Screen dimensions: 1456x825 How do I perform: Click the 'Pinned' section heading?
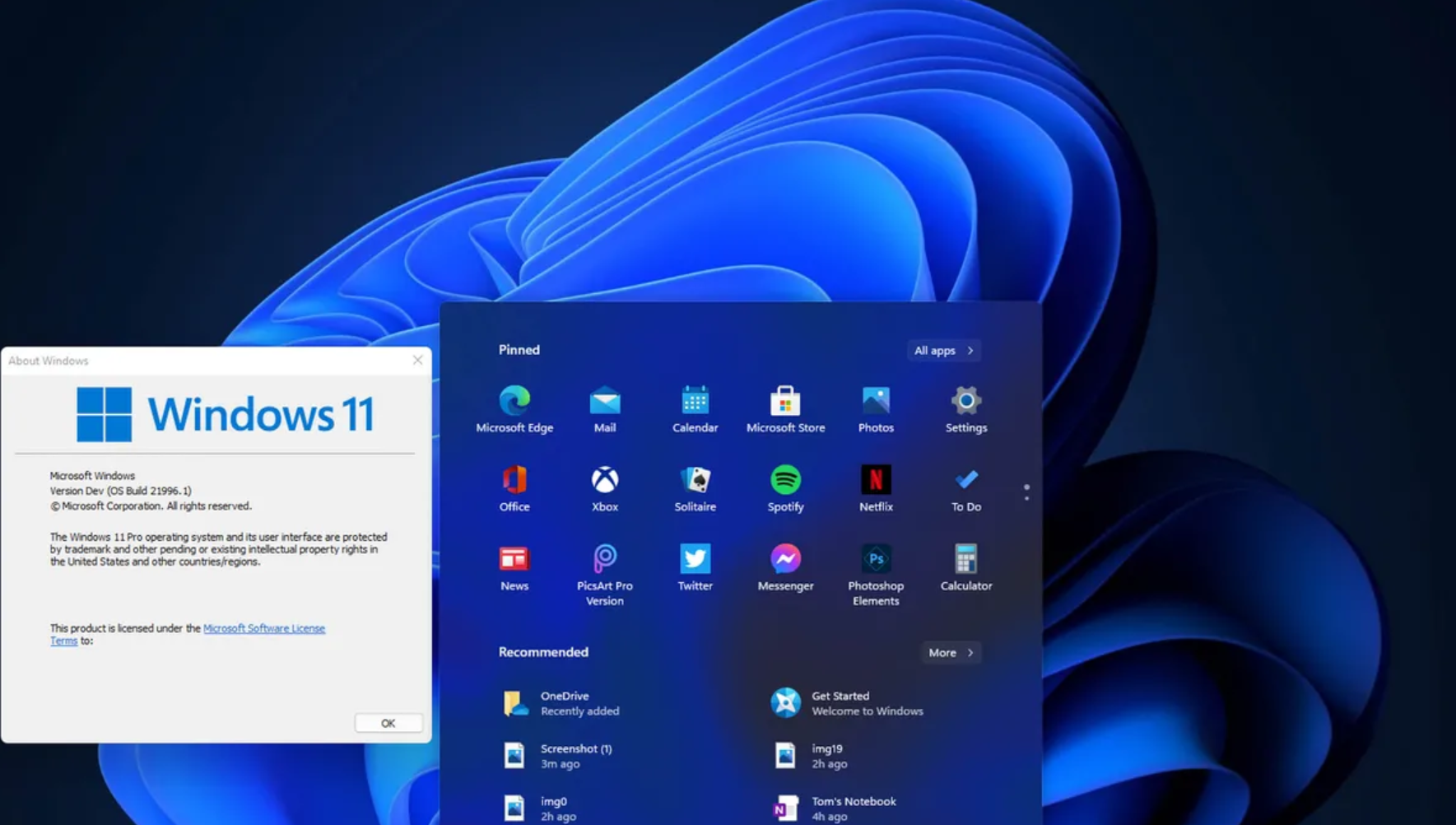click(x=519, y=350)
